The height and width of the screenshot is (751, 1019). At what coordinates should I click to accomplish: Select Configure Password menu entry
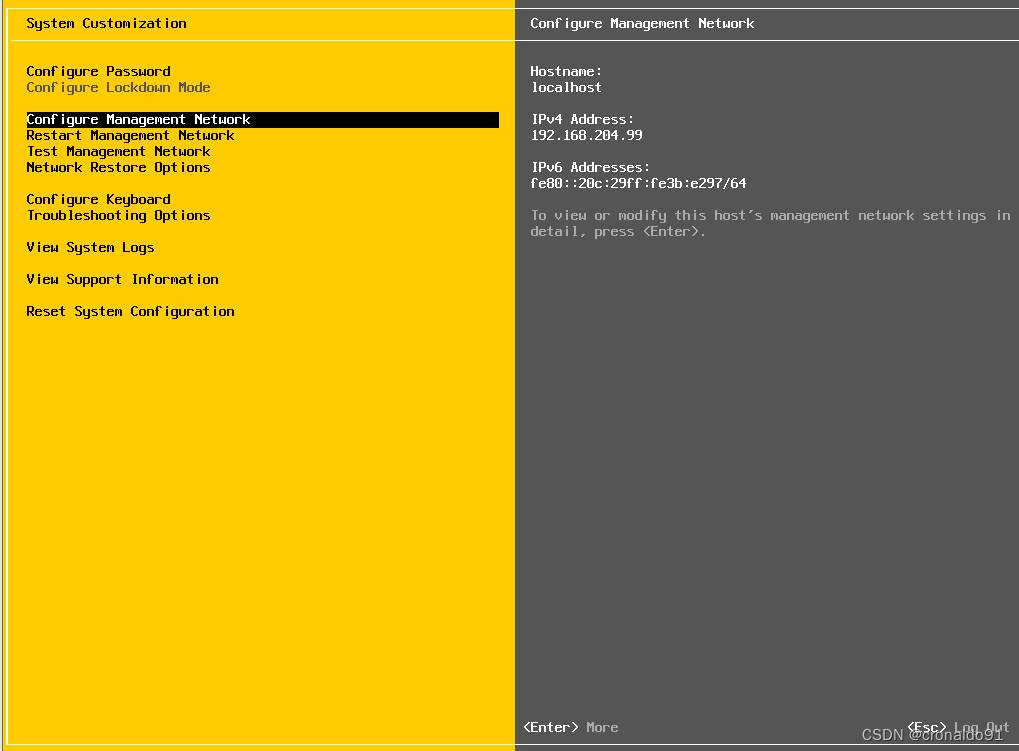(98, 71)
